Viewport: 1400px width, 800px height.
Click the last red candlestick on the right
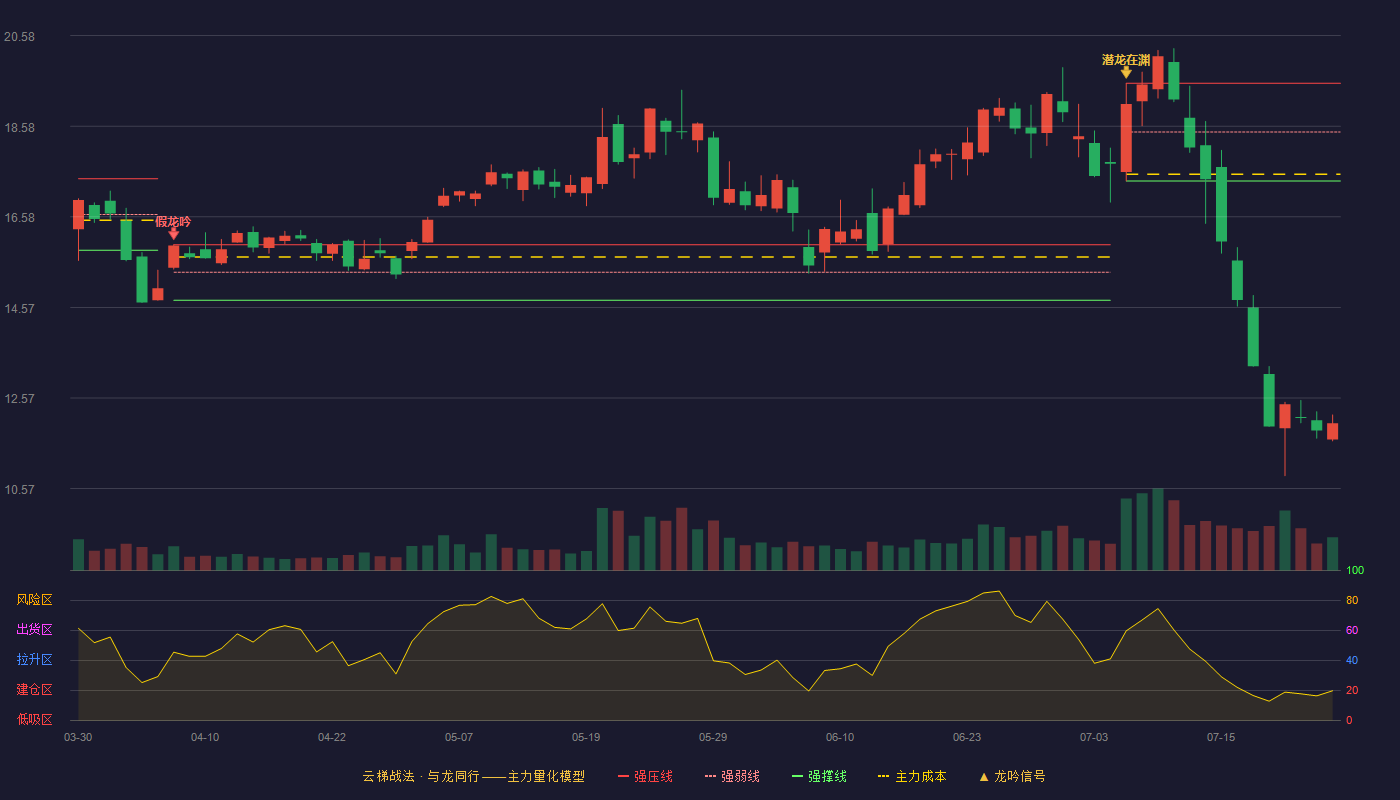1332,431
